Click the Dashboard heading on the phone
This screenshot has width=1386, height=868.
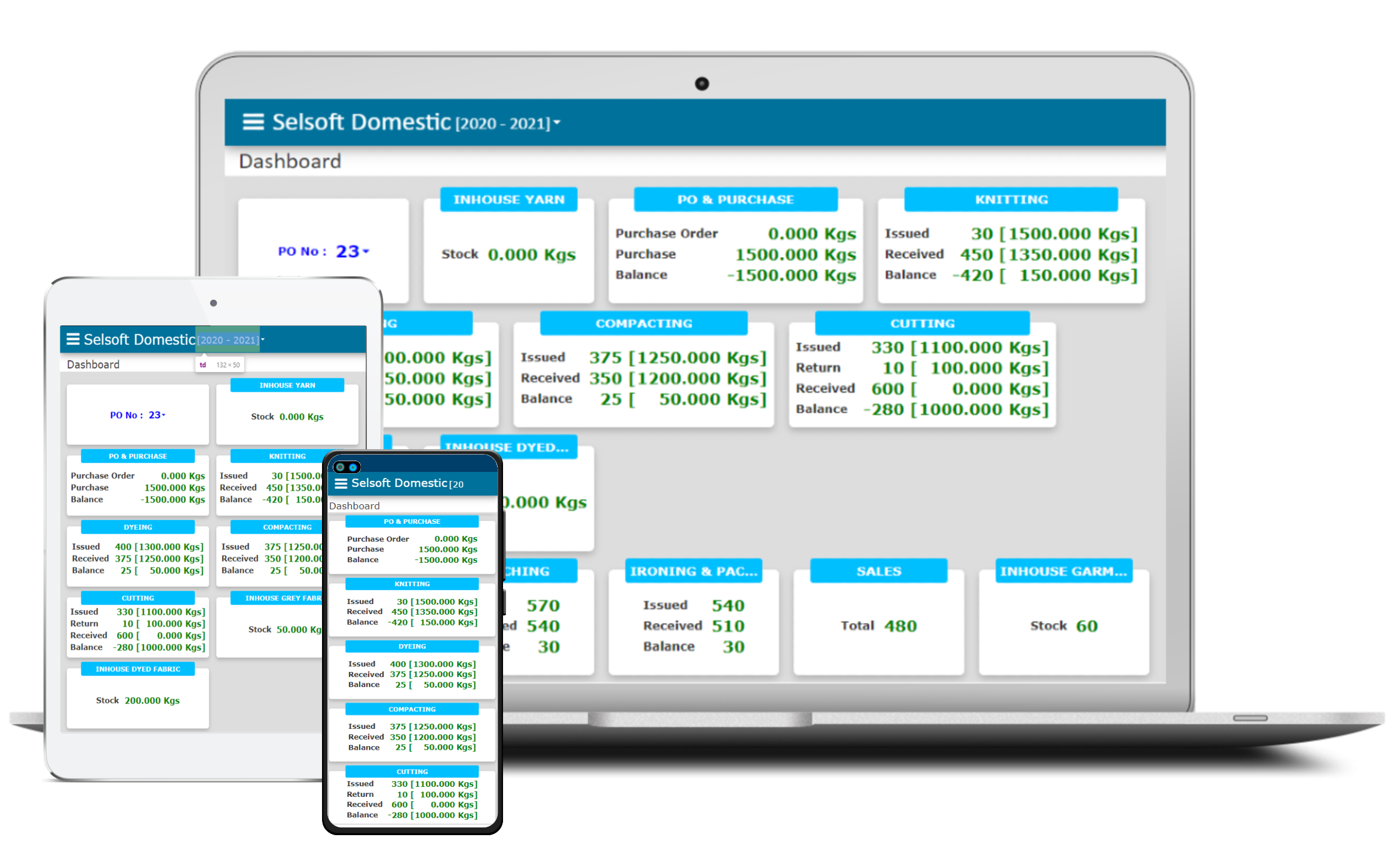coord(354,506)
